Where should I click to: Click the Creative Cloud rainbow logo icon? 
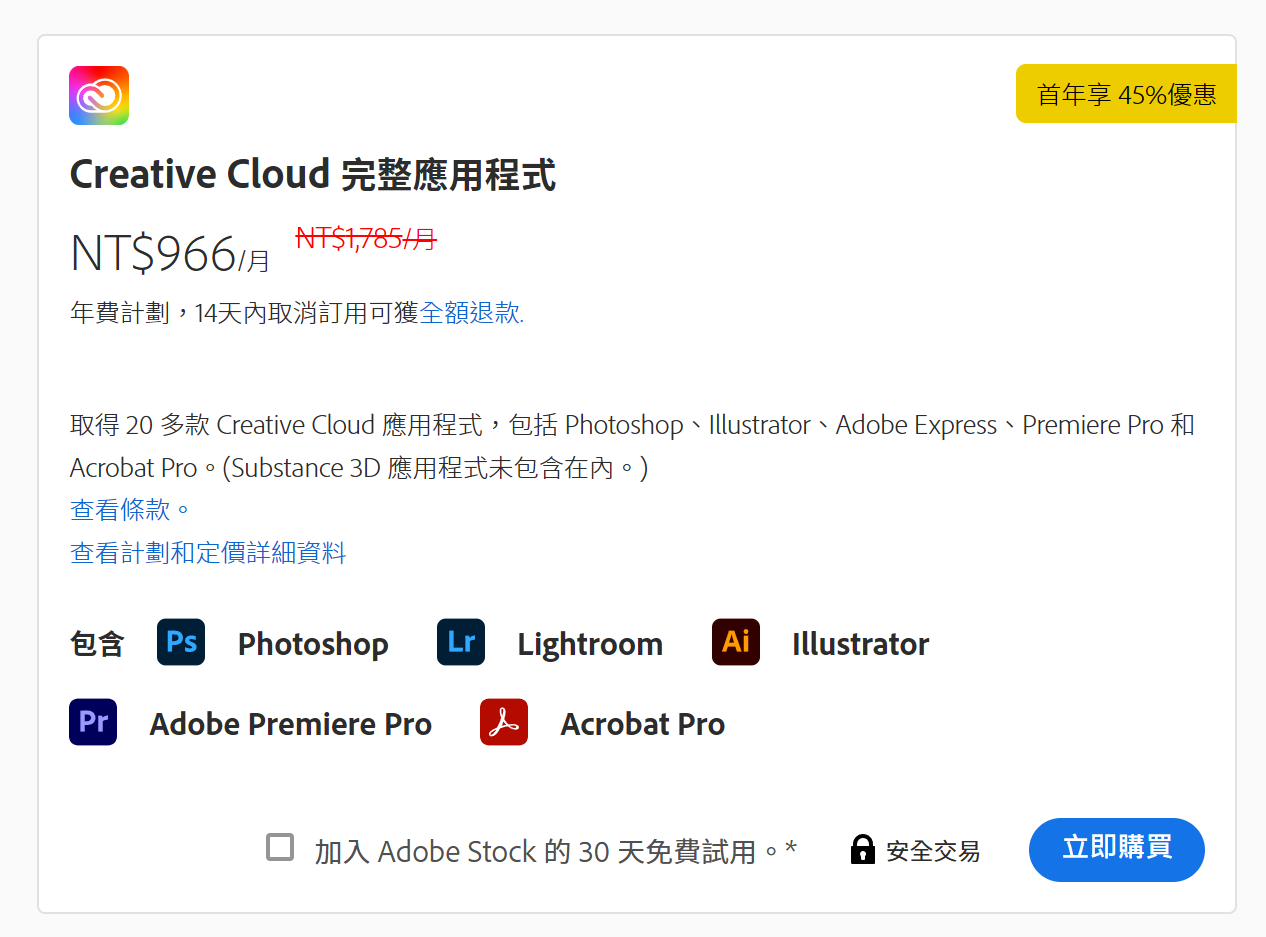tap(99, 96)
